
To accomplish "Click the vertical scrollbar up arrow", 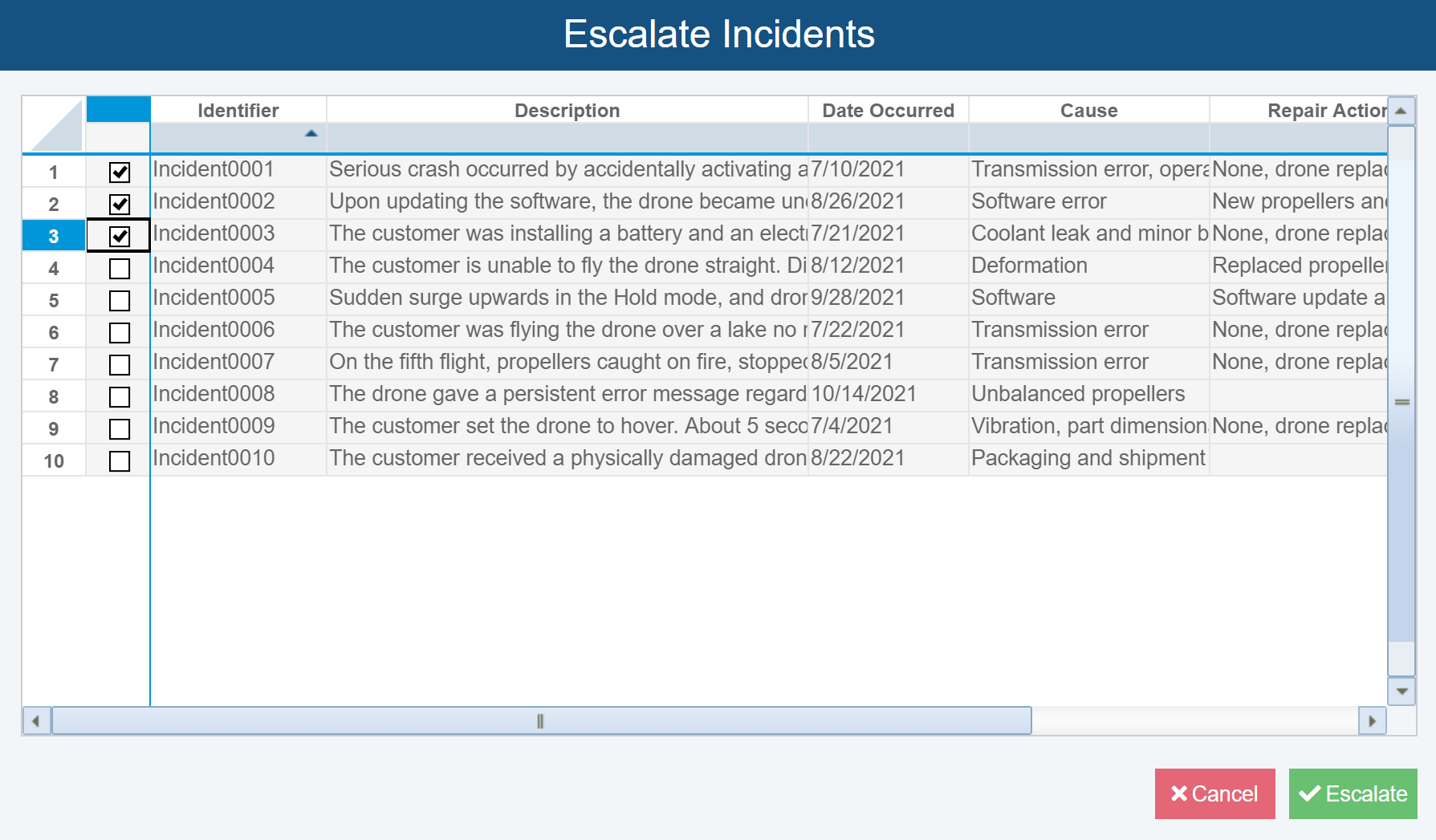I will coord(1401,111).
